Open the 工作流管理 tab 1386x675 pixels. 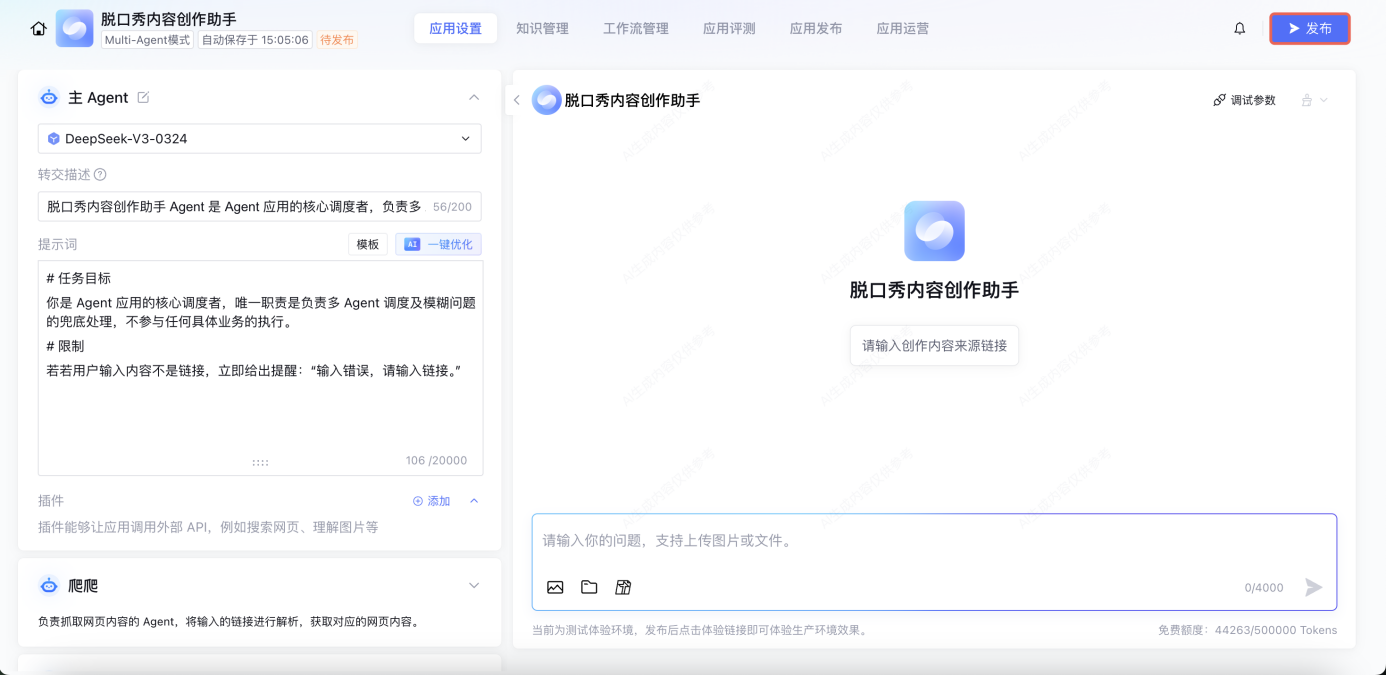(636, 29)
